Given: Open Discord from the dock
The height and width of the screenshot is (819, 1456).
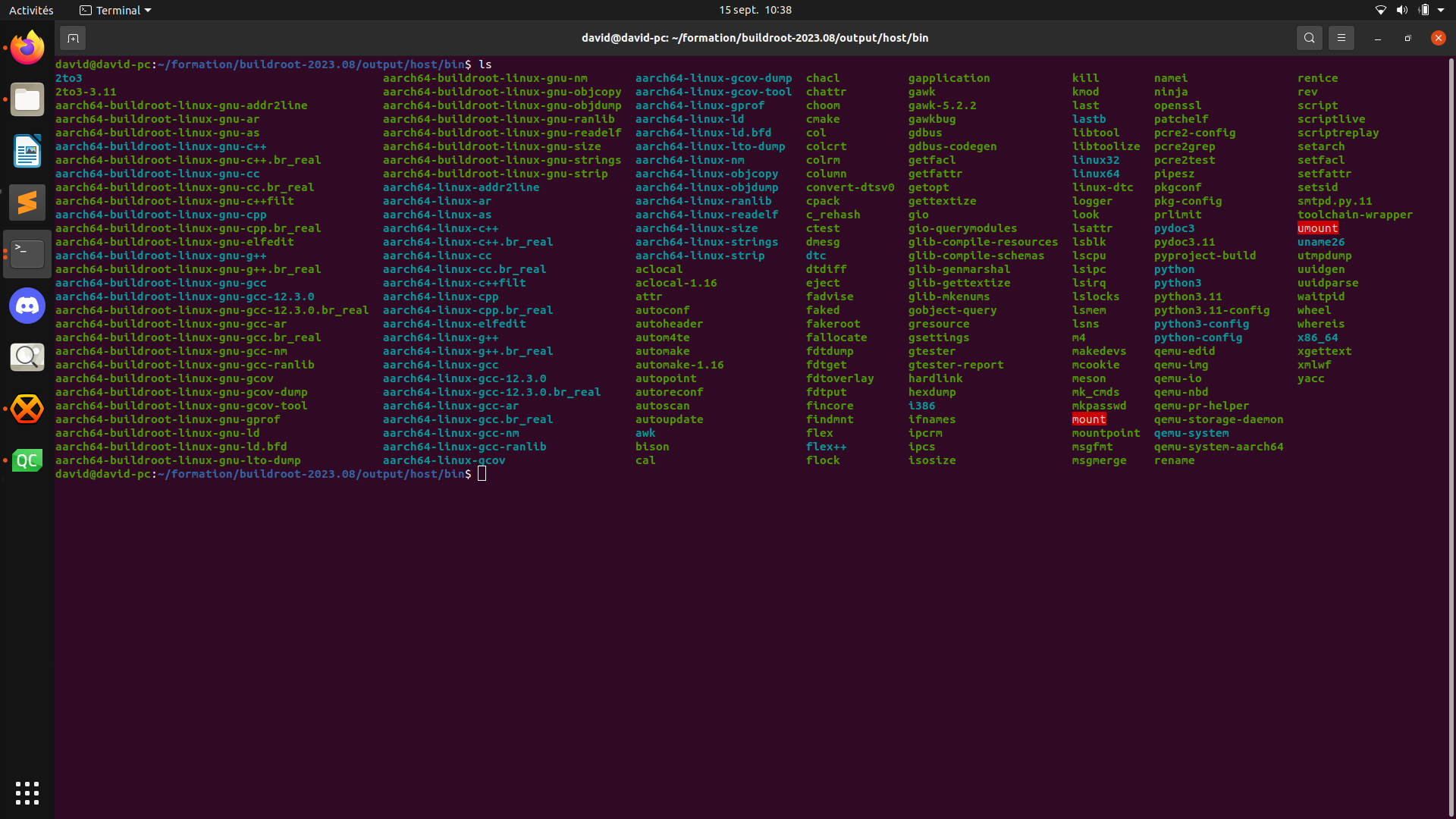Looking at the screenshot, I should tap(27, 306).
